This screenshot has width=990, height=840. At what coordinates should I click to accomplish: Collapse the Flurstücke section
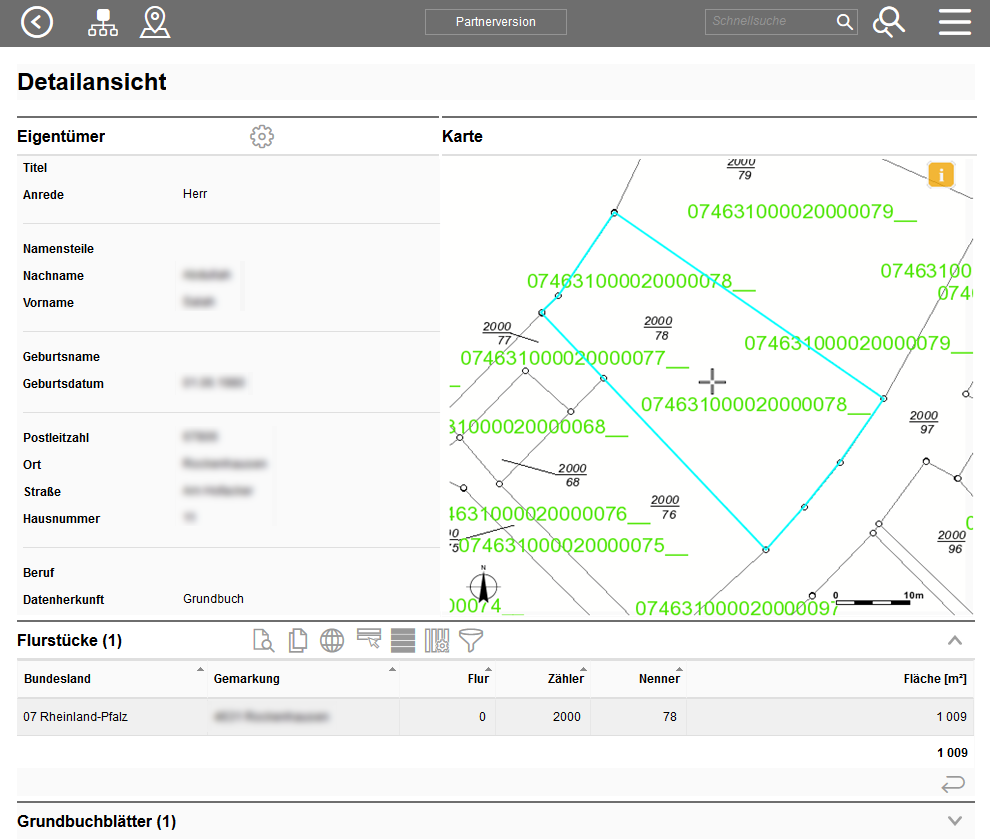pyautogui.click(x=955, y=640)
